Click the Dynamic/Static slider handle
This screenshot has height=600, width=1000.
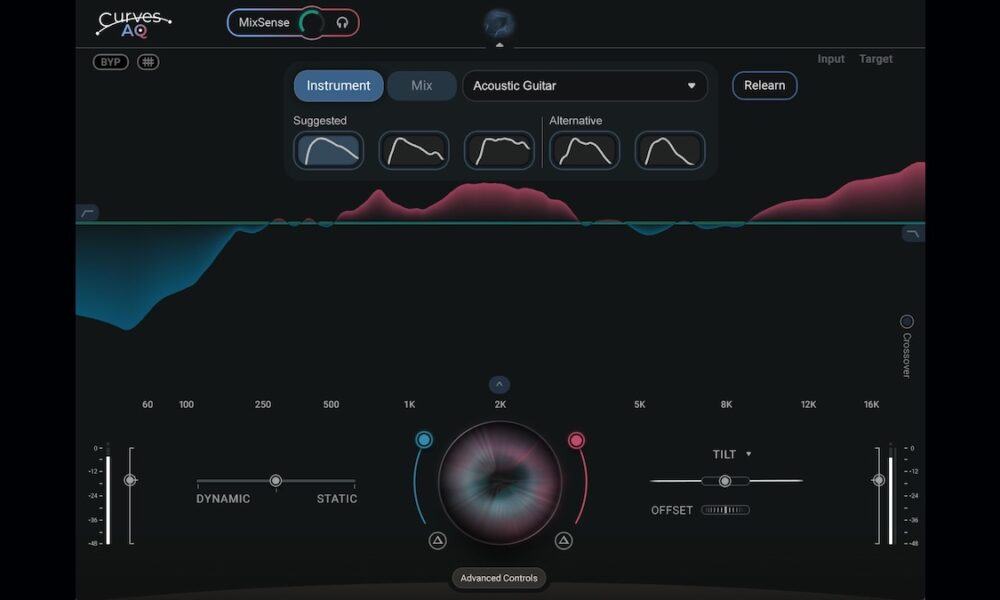pyautogui.click(x=276, y=480)
